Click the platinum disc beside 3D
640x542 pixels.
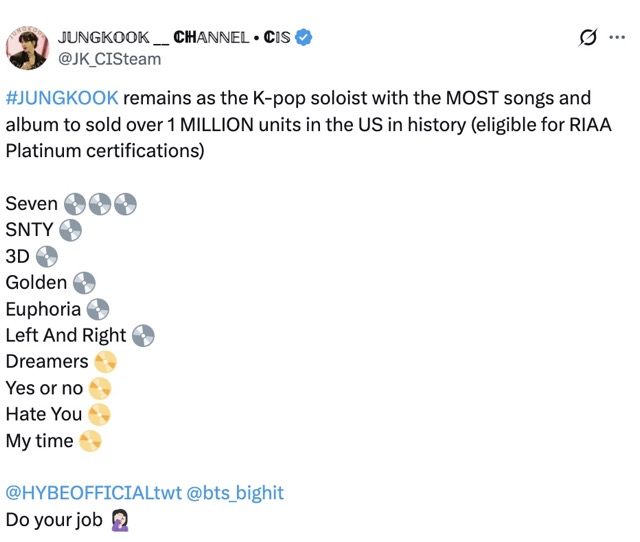tap(47, 256)
